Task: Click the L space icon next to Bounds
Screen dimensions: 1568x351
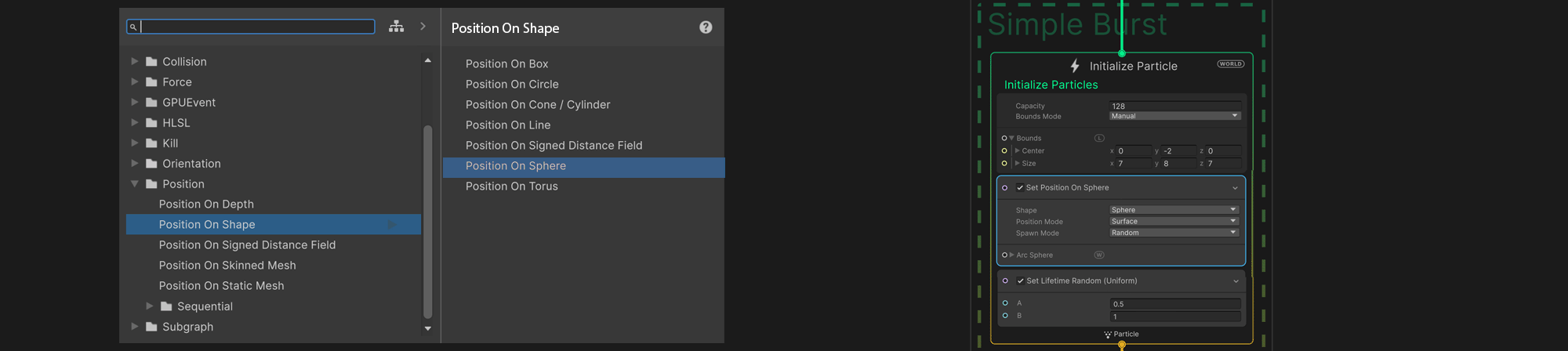Action: click(1099, 138)
